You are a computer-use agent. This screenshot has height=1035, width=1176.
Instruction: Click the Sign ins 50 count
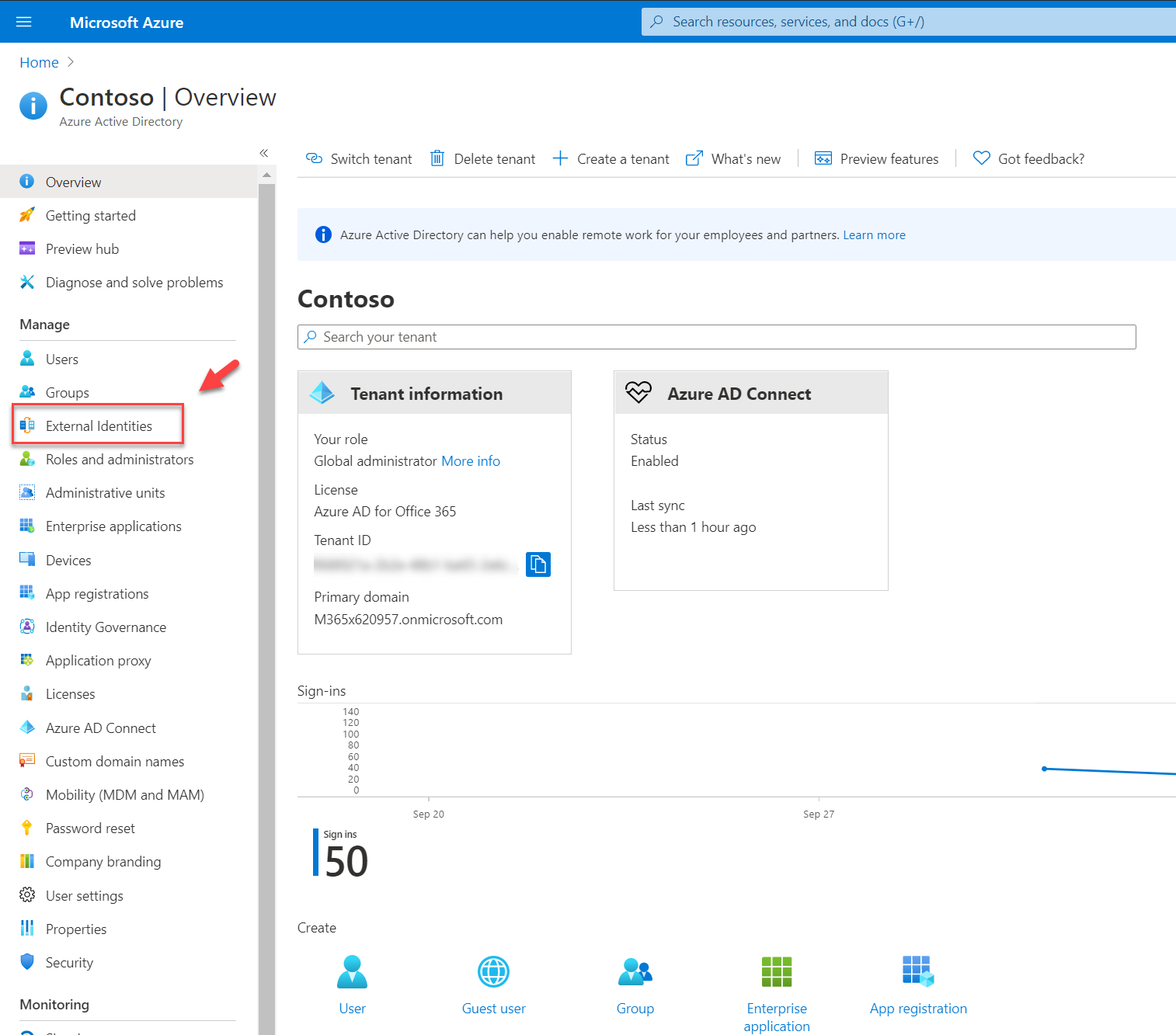tap(346, 860)
